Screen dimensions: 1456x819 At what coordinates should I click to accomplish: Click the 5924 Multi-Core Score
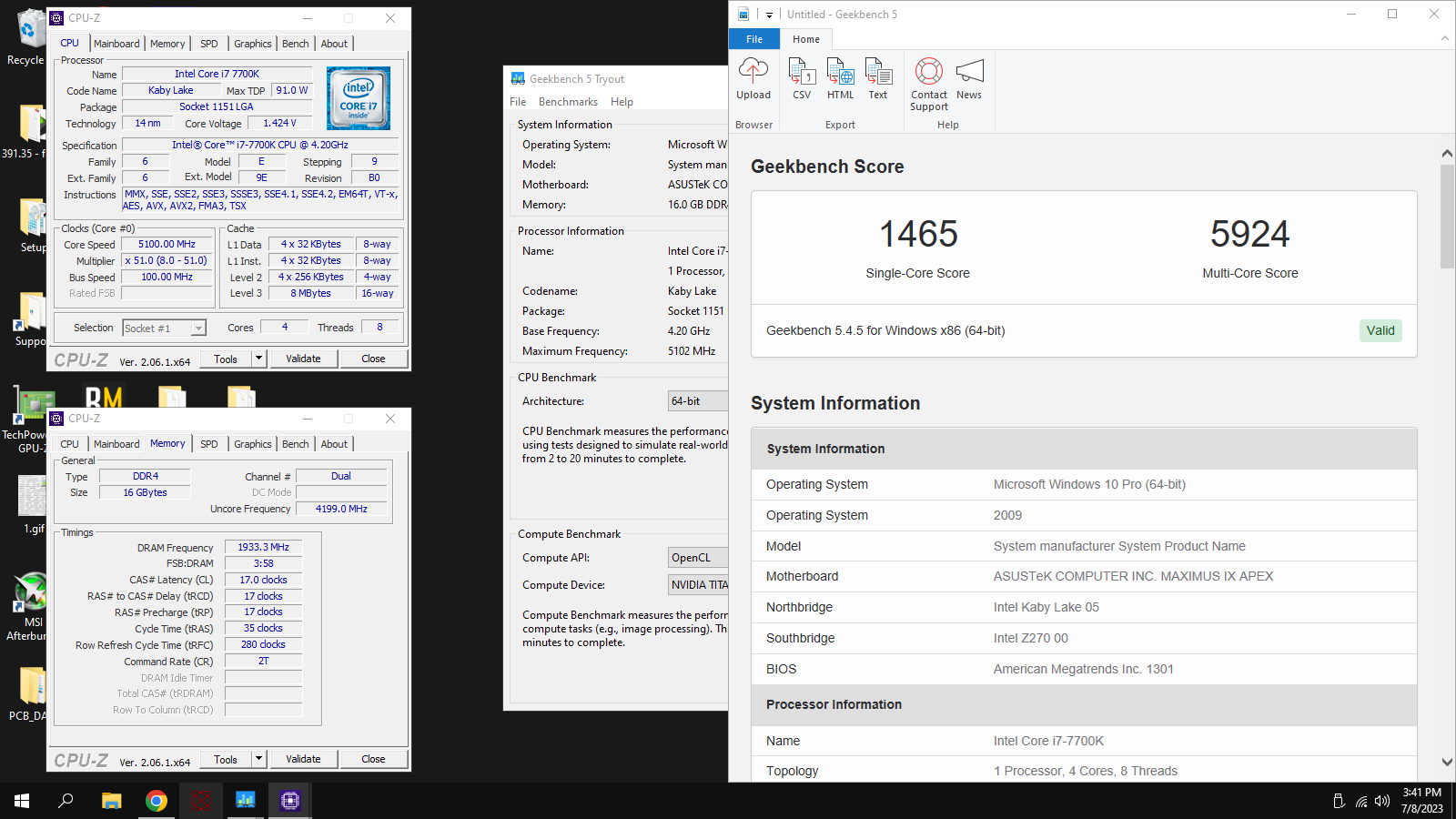tap(1249, 234)
